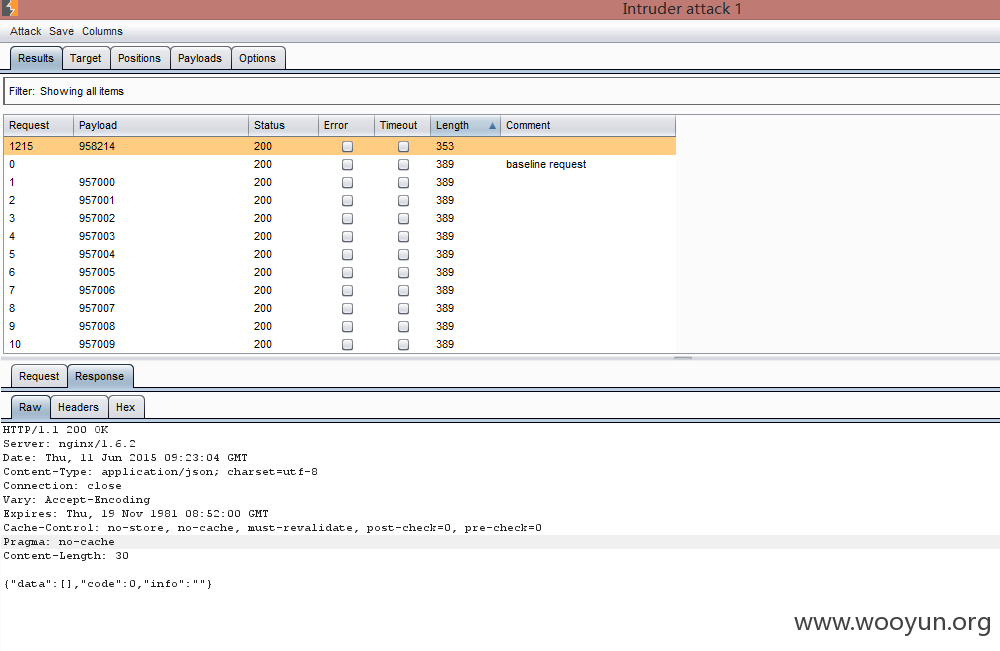This screenshot has height=651, width=1000.
Task: Switch to the Options tab
Action: coord(258,58)
